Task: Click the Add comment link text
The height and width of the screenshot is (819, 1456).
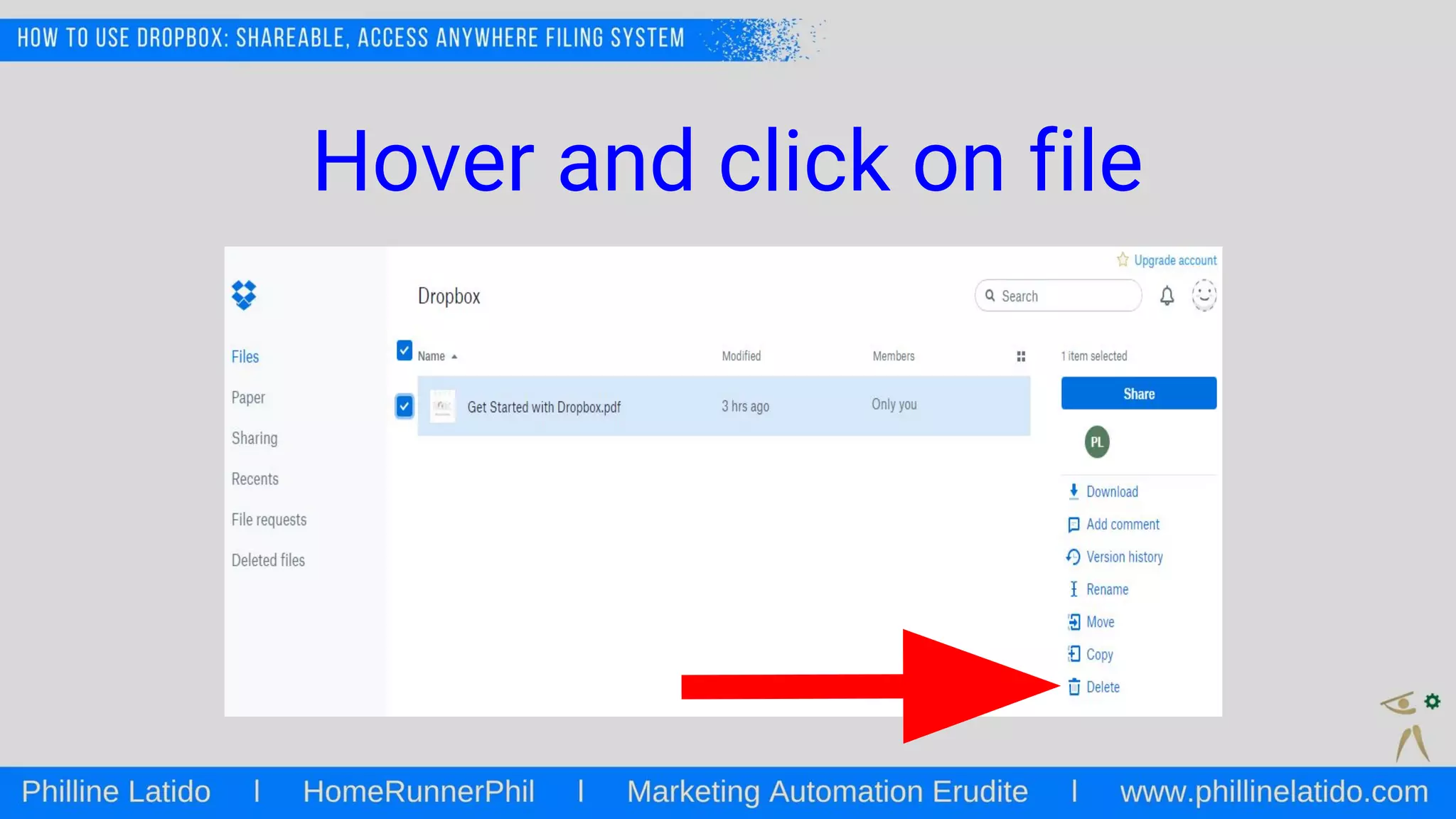Action: point(1123,525)
